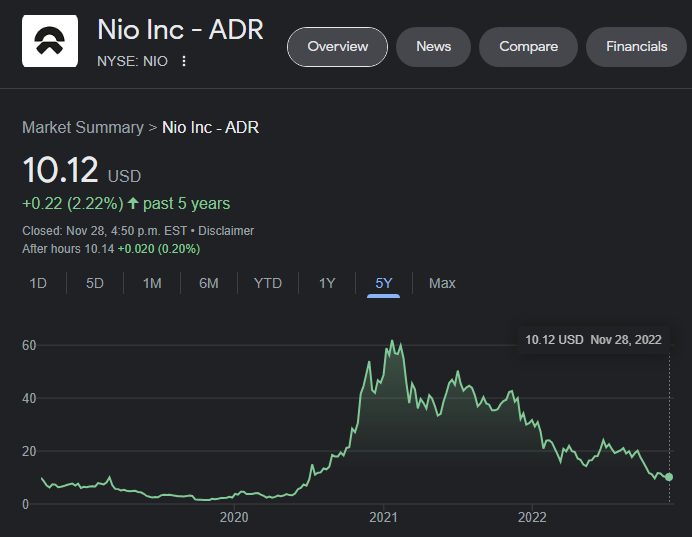
Task: Click the green up arrow trend indicator
Action: (x=133, y=203)
